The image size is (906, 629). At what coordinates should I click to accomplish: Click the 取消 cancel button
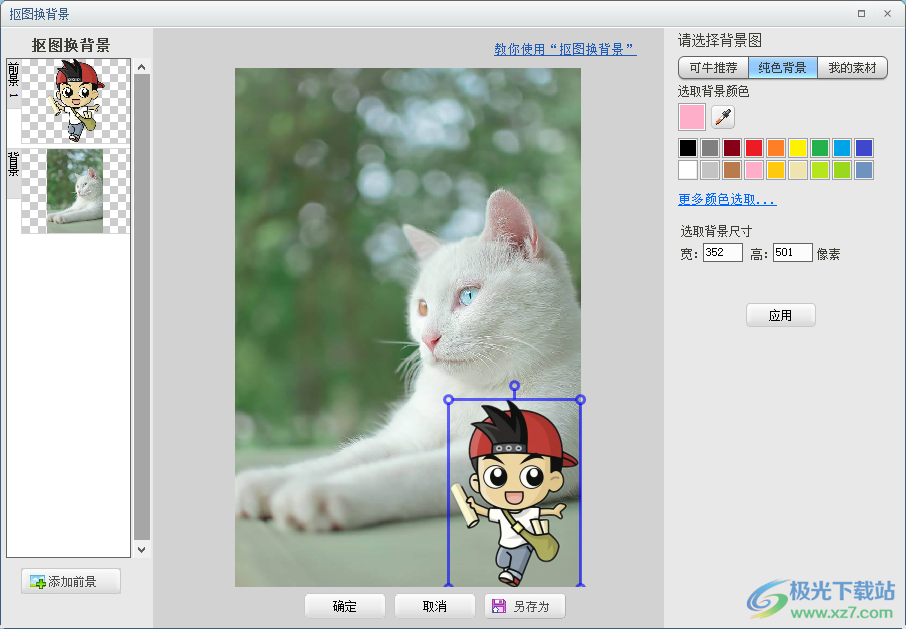[x=435, y=606]
